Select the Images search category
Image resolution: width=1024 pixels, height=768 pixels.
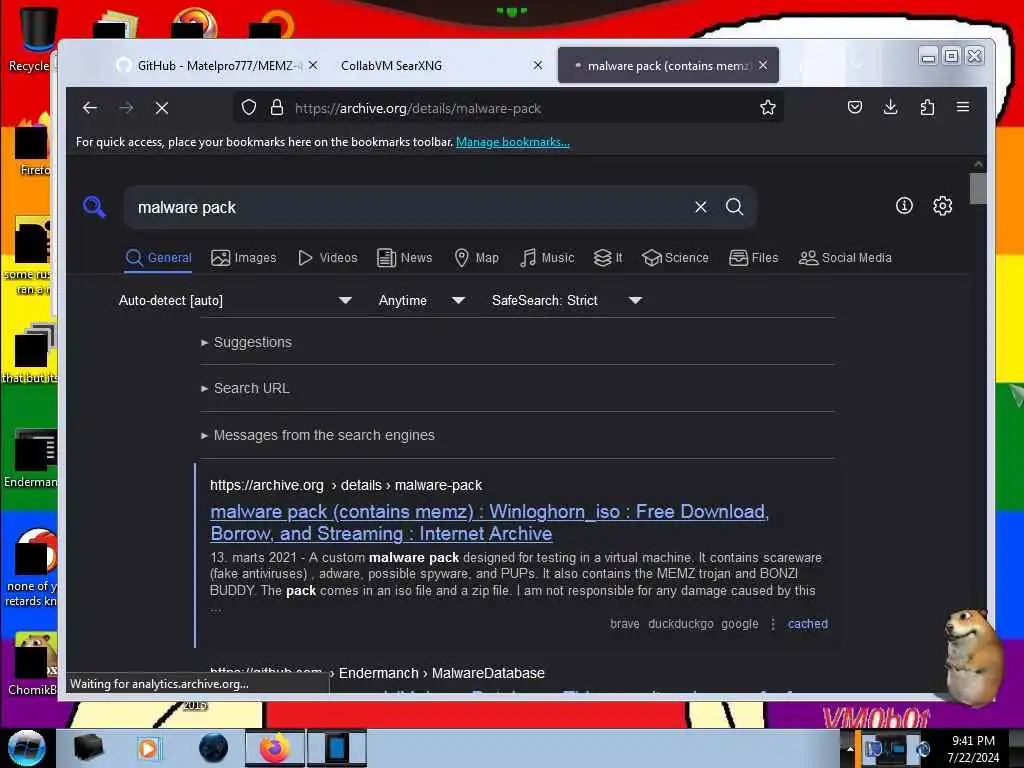244,258
